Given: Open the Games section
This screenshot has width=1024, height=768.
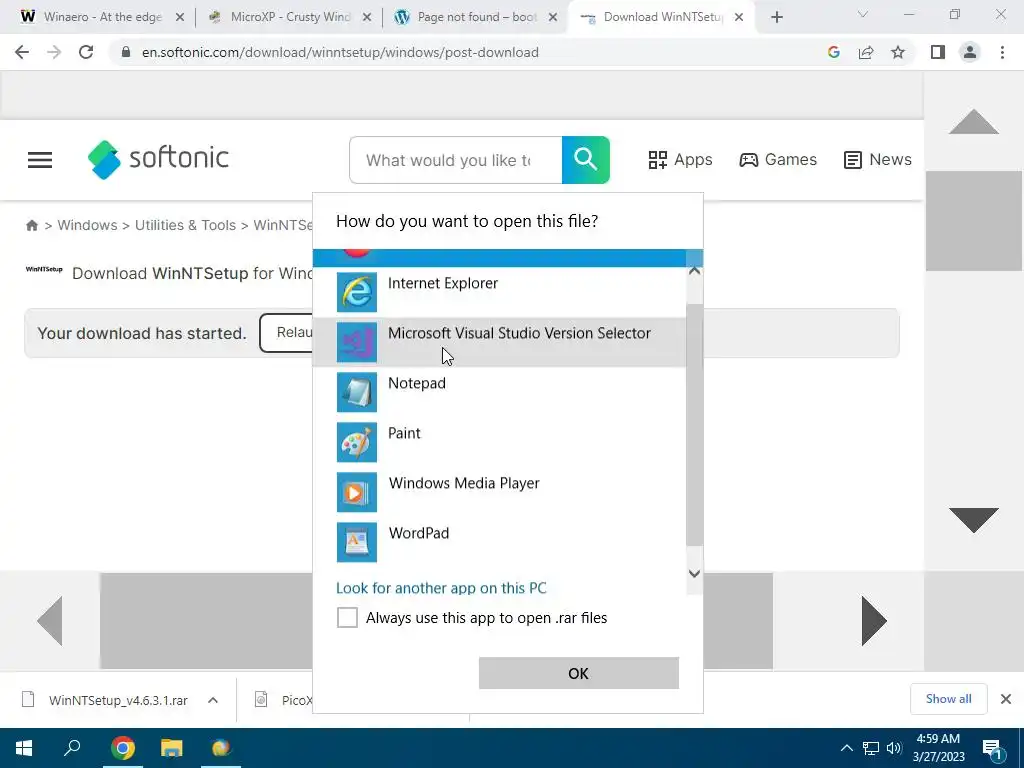Looking at the screenshot, I should [778, 159].
